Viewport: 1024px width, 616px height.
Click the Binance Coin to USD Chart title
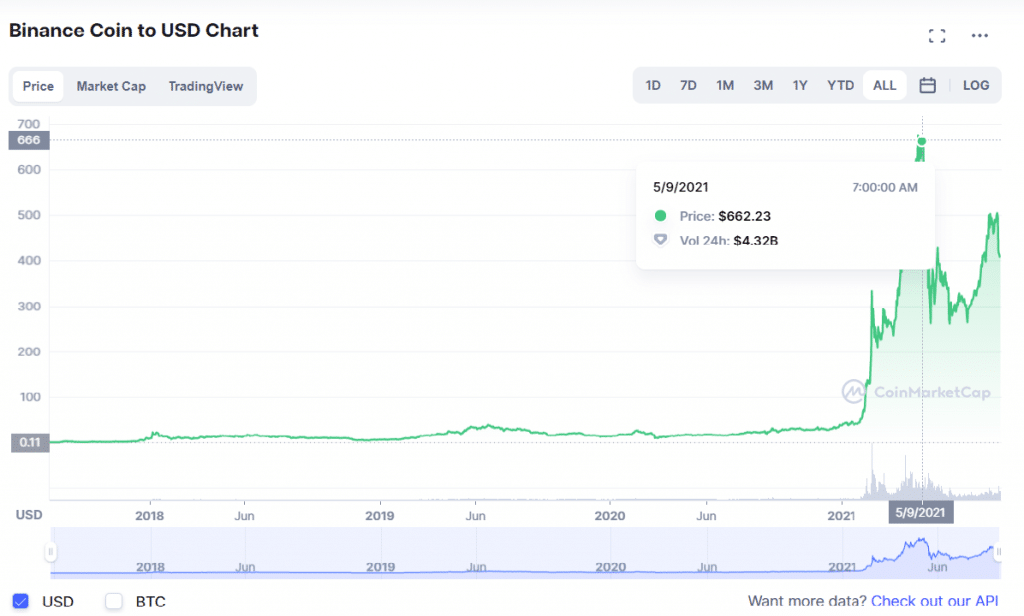tap(134, 31)
